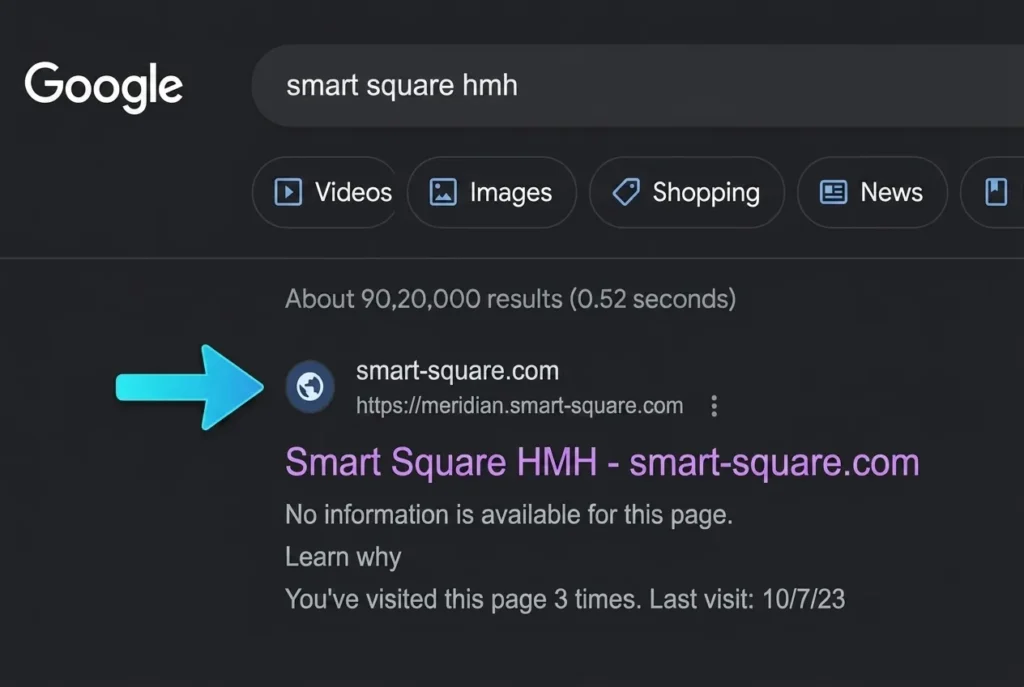Click the Books filter bookmark icon
1024x687 pixels.
(x=995, y=192)
